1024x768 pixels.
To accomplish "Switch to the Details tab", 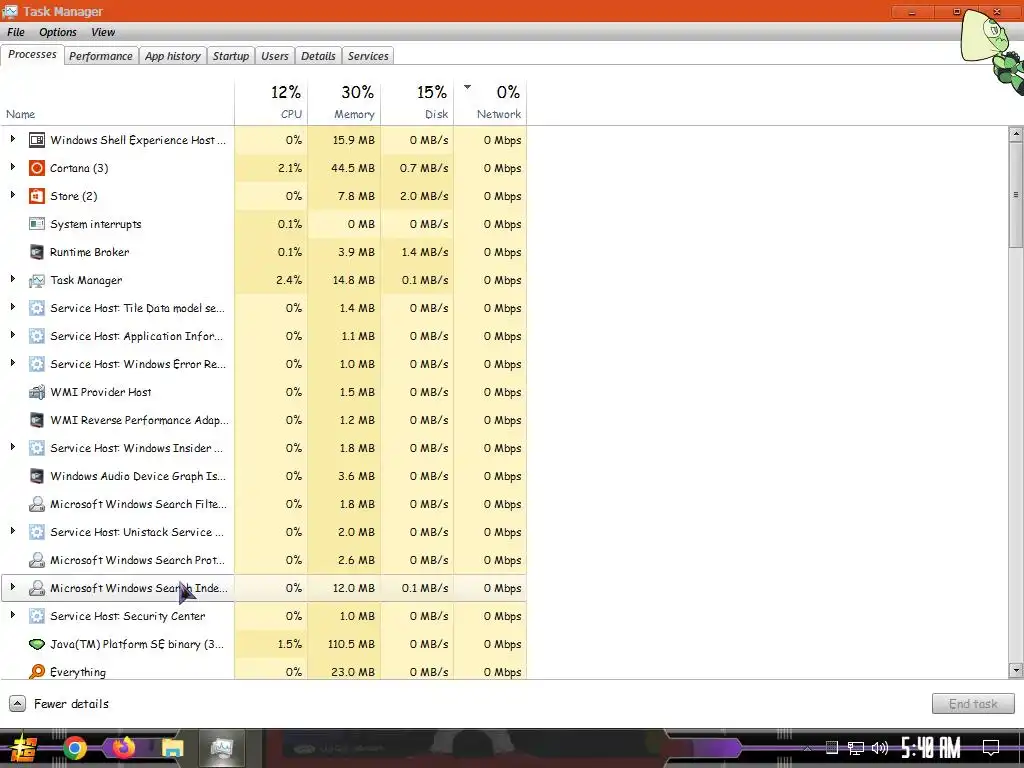I will pos(318,56).
